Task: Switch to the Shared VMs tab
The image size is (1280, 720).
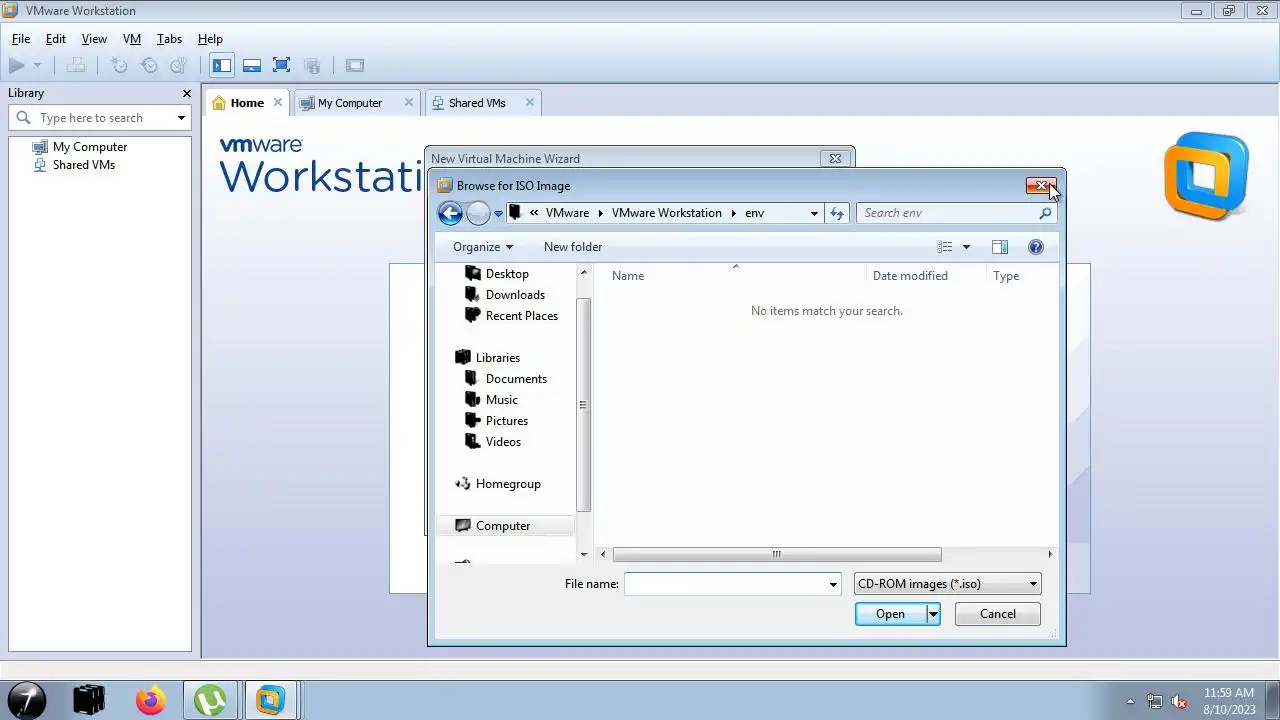Action: tap(477, 103)
